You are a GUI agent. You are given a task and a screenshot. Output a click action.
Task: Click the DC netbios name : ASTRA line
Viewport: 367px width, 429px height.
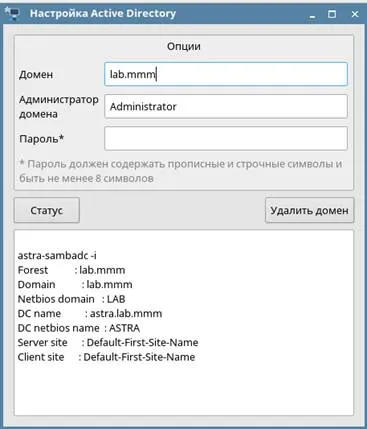coord(79,328)
